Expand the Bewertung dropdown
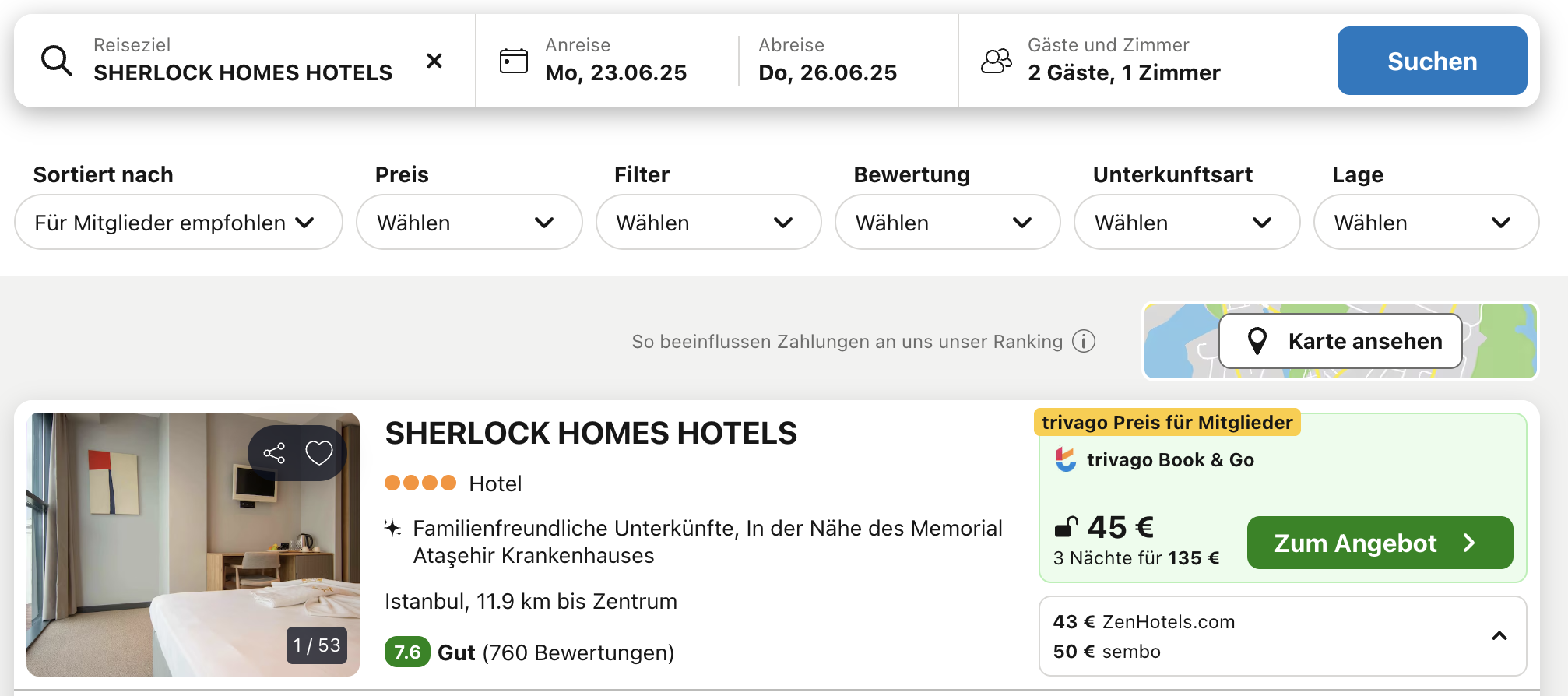 [x=947, y=223]
